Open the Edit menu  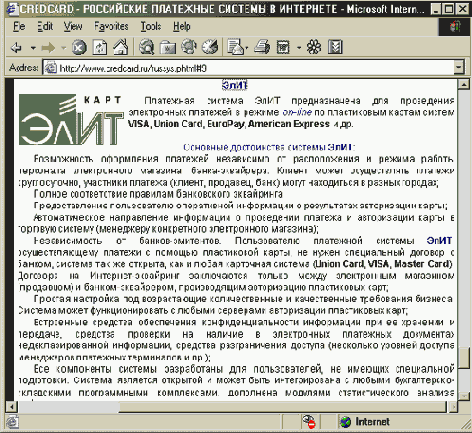(45, 26)
